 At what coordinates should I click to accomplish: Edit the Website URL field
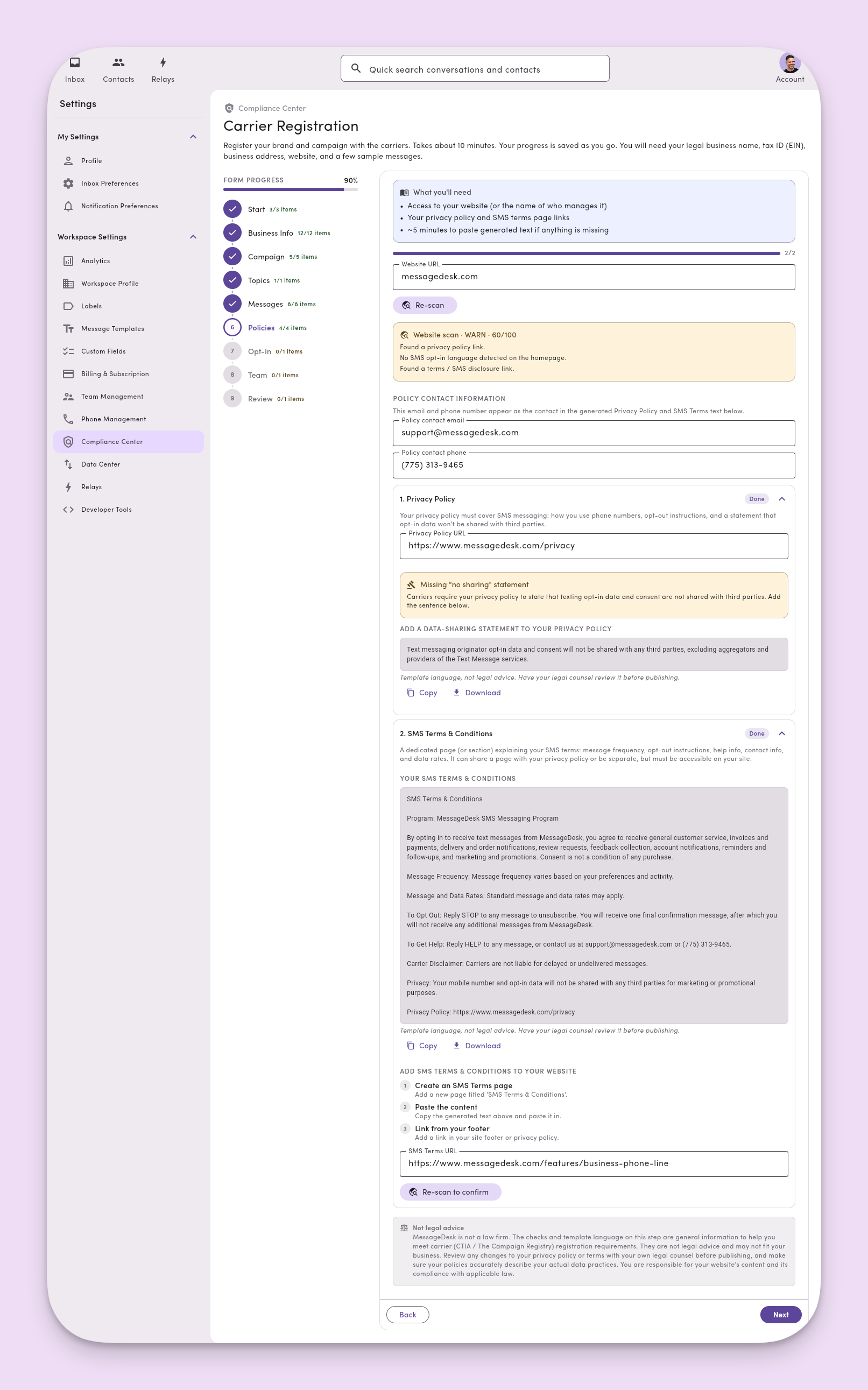pos(594,277)
